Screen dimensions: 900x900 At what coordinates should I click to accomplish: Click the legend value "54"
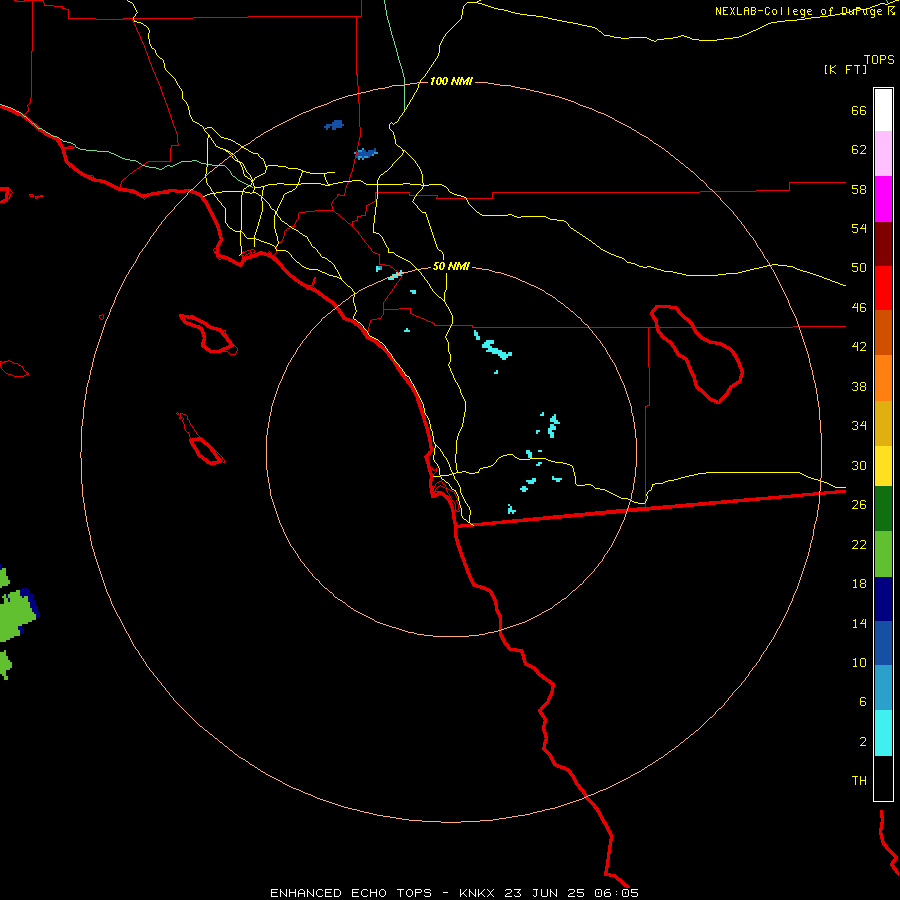859,228
